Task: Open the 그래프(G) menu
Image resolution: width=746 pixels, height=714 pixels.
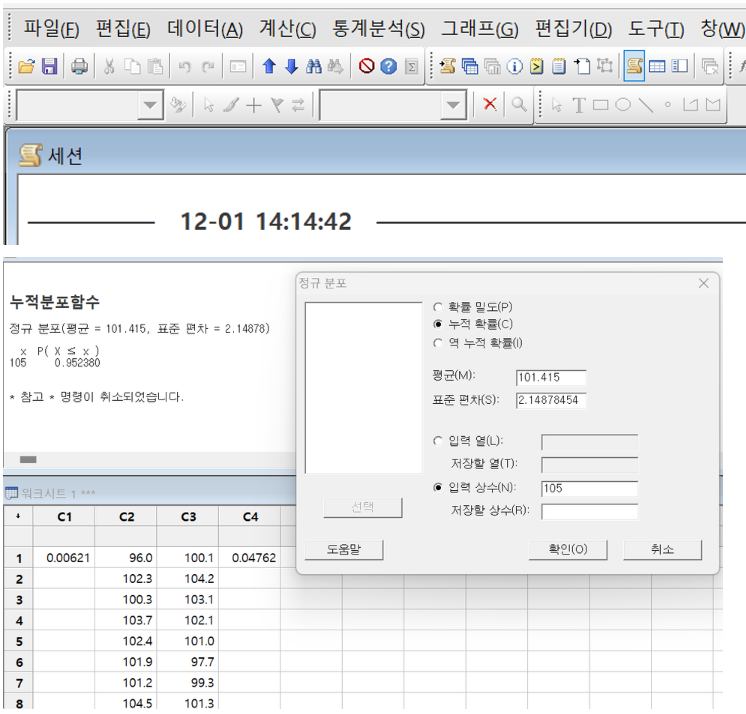Action: pyautogui.click(x=480, y=29)
